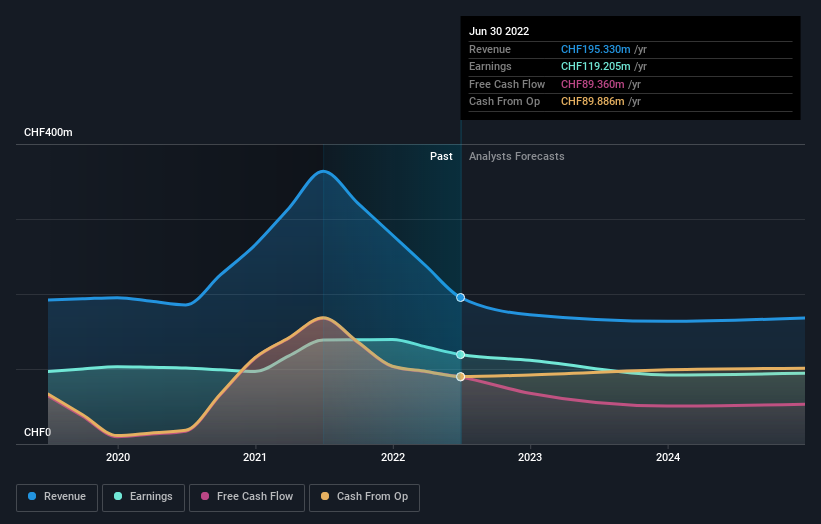Click the 2023 x-axis label

530,457
